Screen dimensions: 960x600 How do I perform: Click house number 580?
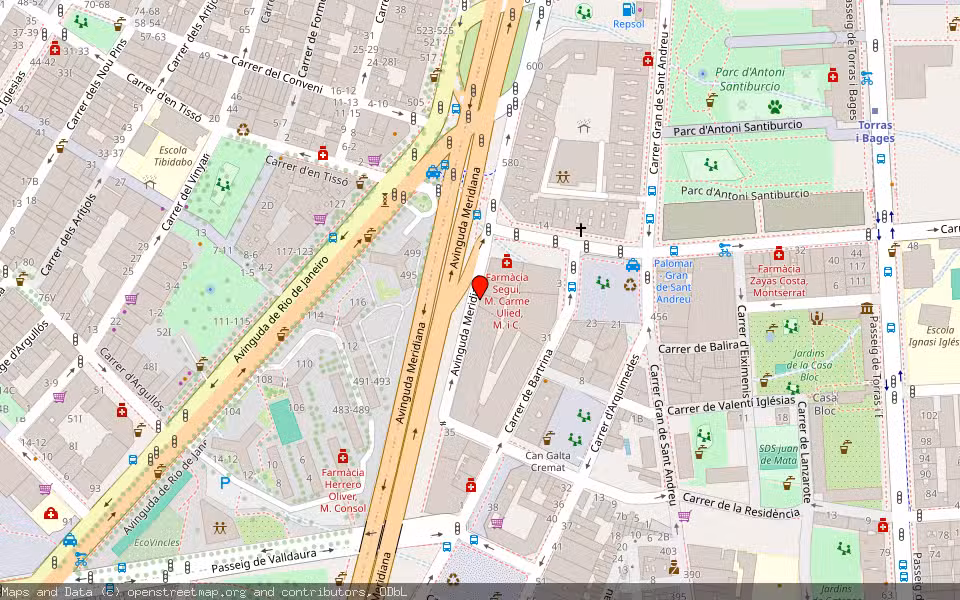pos(511,163)
